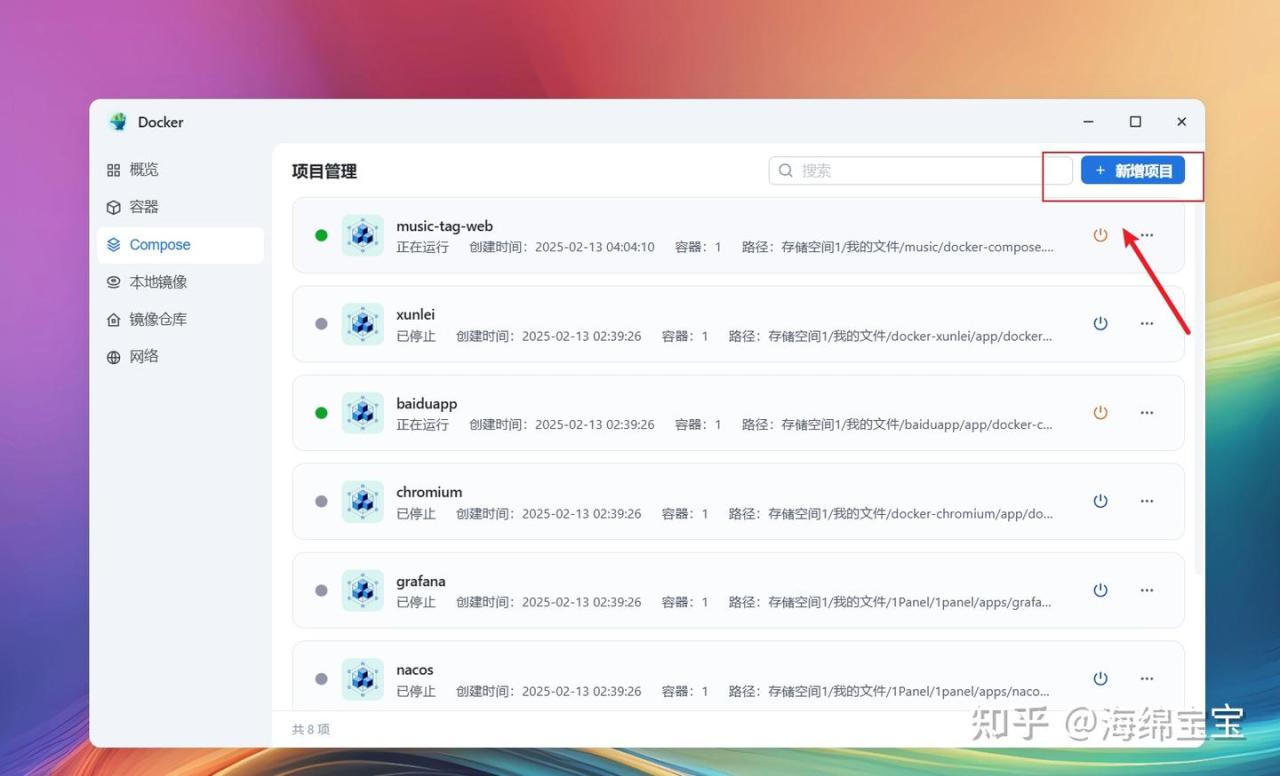The width and height of the screenshot is (1280, 776).
Task: Click the chromium project cube icon
Action: click(x=362, y=501)
